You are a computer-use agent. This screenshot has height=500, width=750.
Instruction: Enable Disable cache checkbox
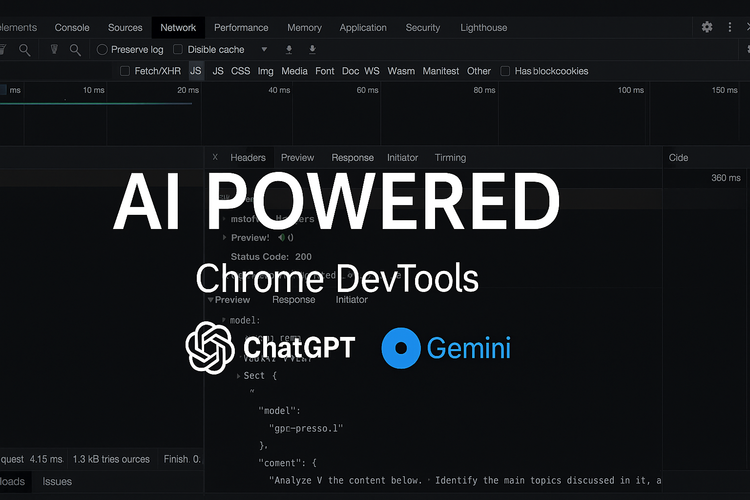[x=178, y=49]
